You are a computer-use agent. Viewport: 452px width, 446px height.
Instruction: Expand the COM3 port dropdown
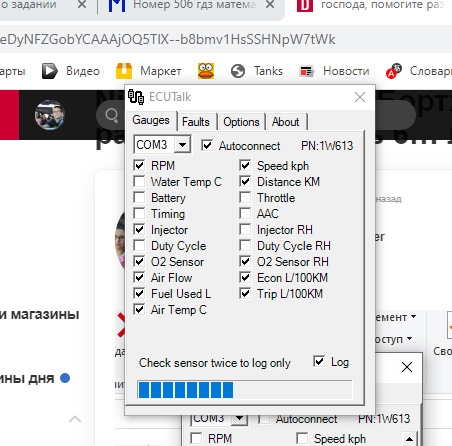(182, 145)
